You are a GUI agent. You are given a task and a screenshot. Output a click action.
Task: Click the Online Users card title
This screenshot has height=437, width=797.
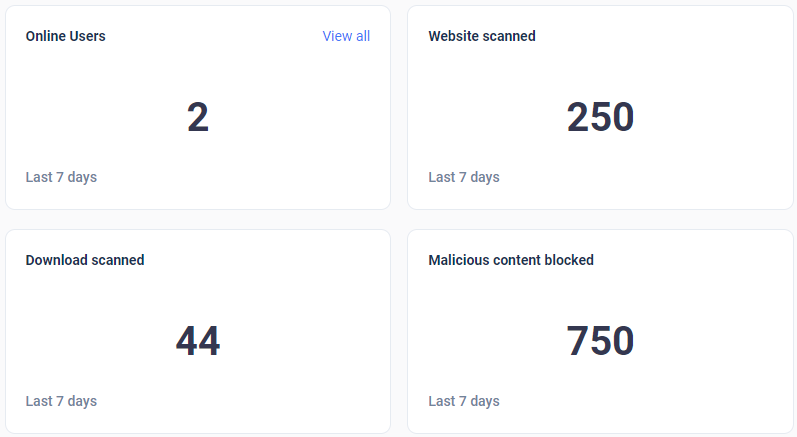[x=66, y=36]
